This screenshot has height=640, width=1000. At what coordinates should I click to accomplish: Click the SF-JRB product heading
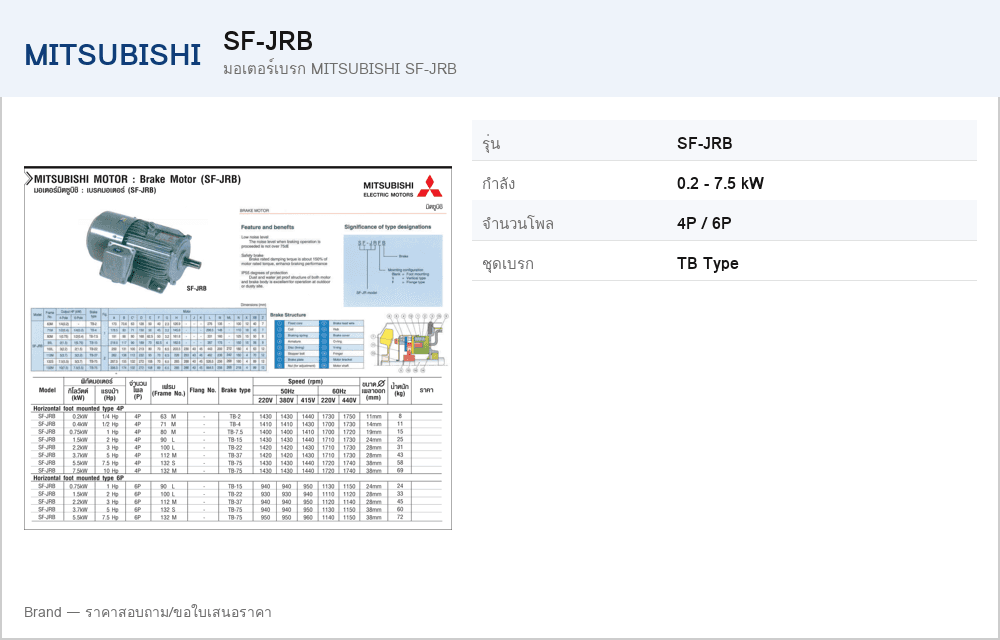268,41
